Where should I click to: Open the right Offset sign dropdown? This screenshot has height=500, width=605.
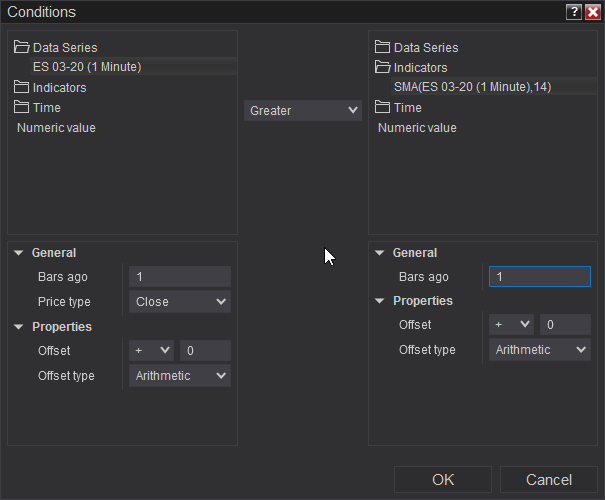click(512, 325)
